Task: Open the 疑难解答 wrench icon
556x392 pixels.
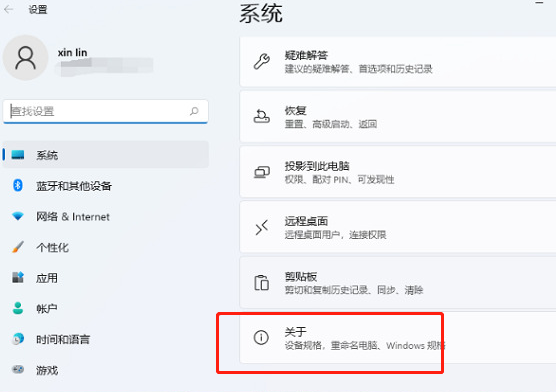Action: pos(262,61)
